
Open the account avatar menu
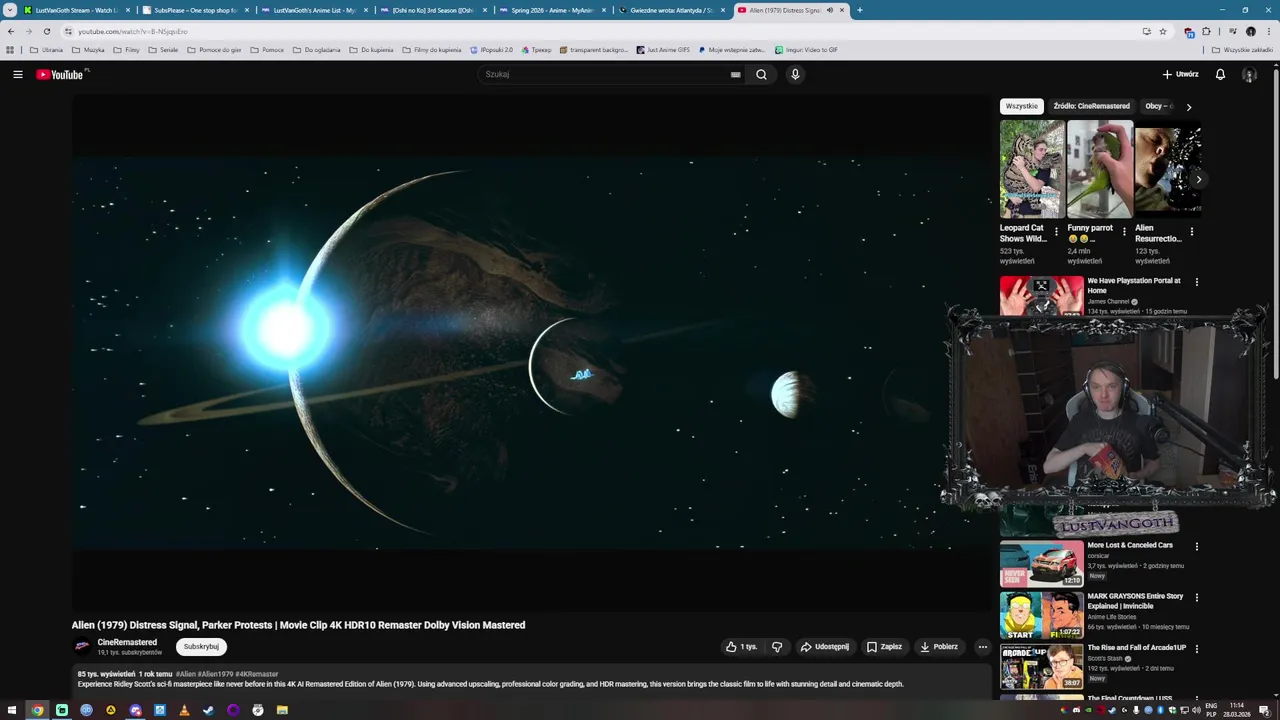(1249, 74)
